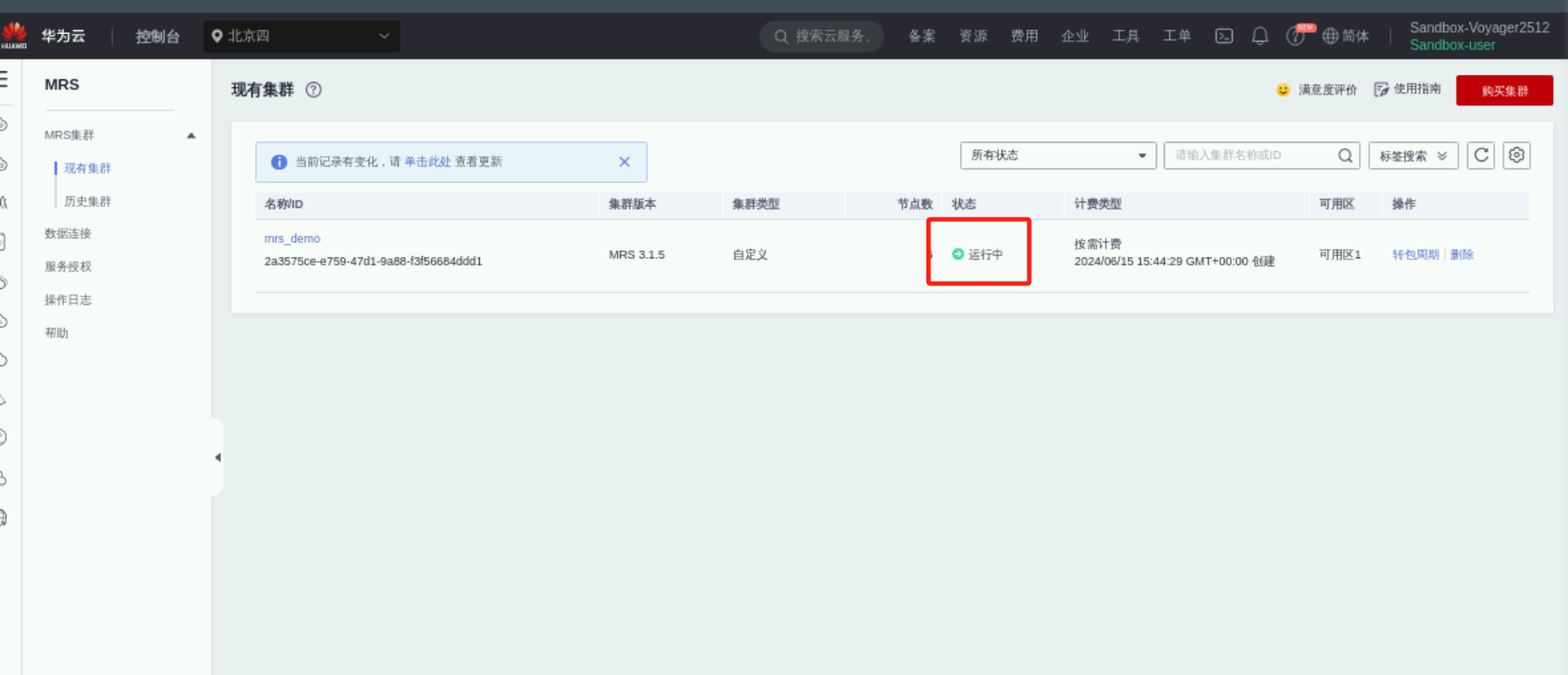Click the 自定义 cluster type cell
This screenshot has height=675, width=1568.
[750, 255]
